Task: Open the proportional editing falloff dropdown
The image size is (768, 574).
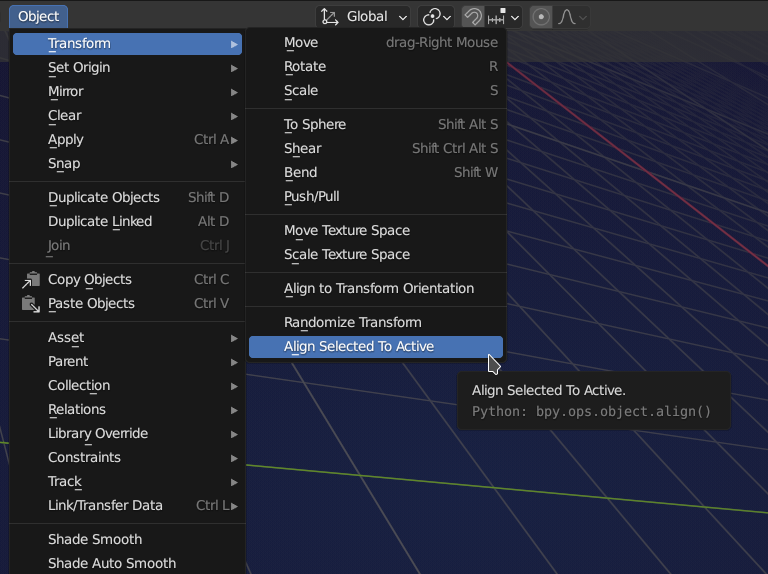Action: (x=572, y=17)
